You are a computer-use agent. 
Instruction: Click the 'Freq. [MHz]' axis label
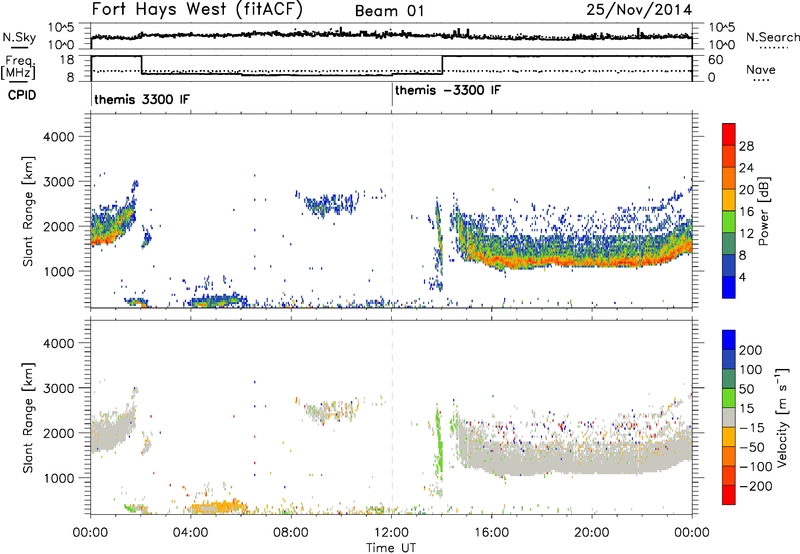coord(19,68)
